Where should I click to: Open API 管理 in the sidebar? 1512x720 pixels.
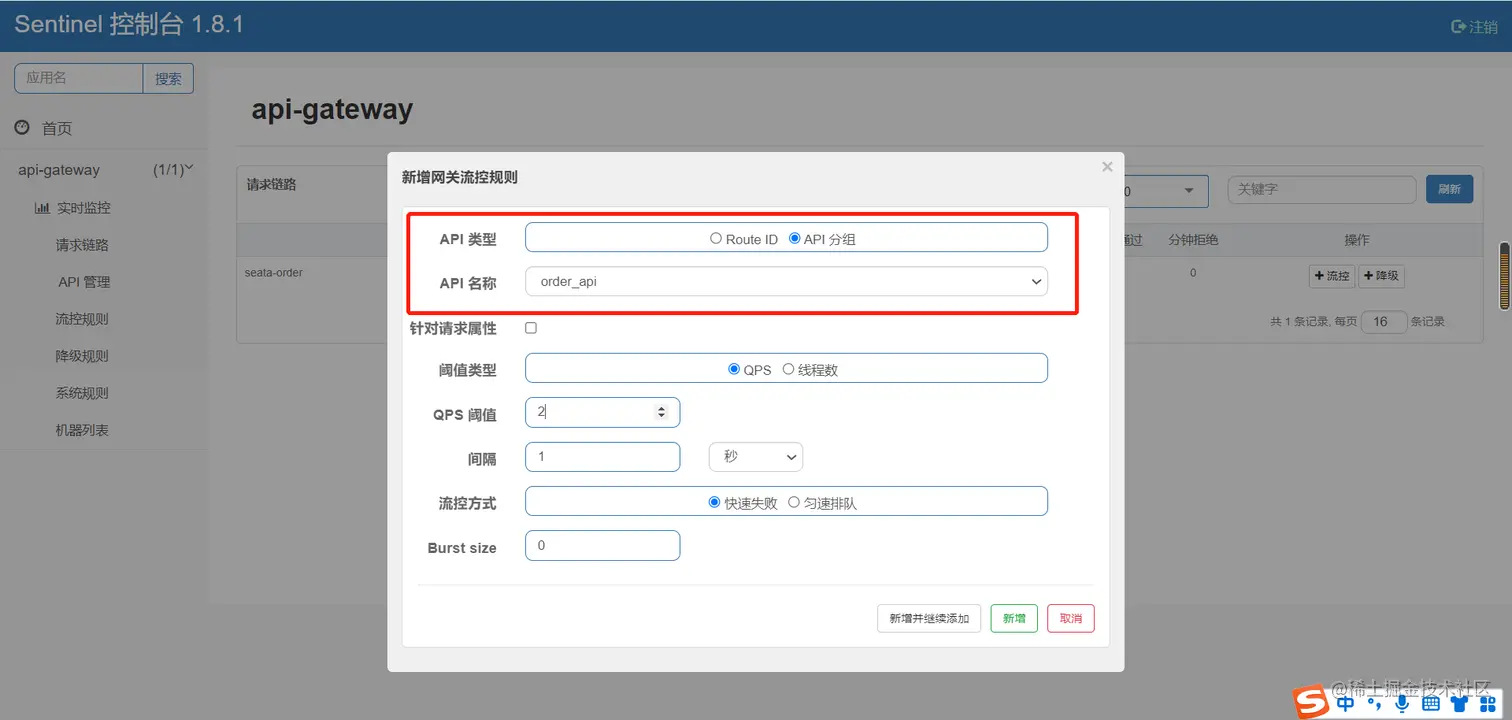(84, 282)
